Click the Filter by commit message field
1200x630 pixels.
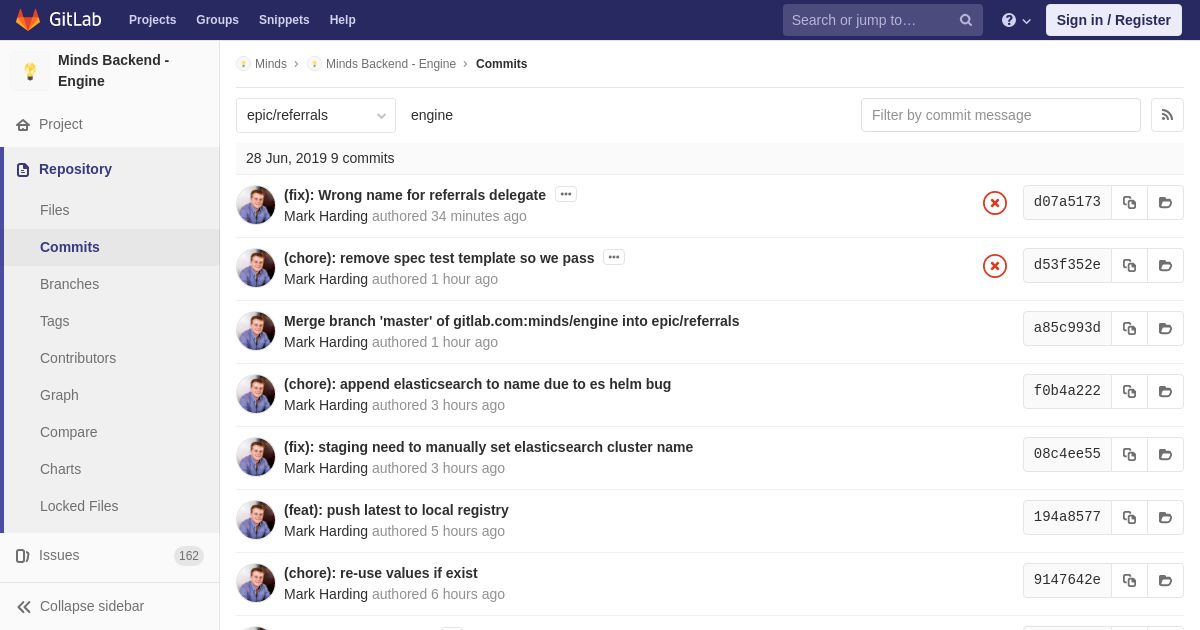(1001, 115)
